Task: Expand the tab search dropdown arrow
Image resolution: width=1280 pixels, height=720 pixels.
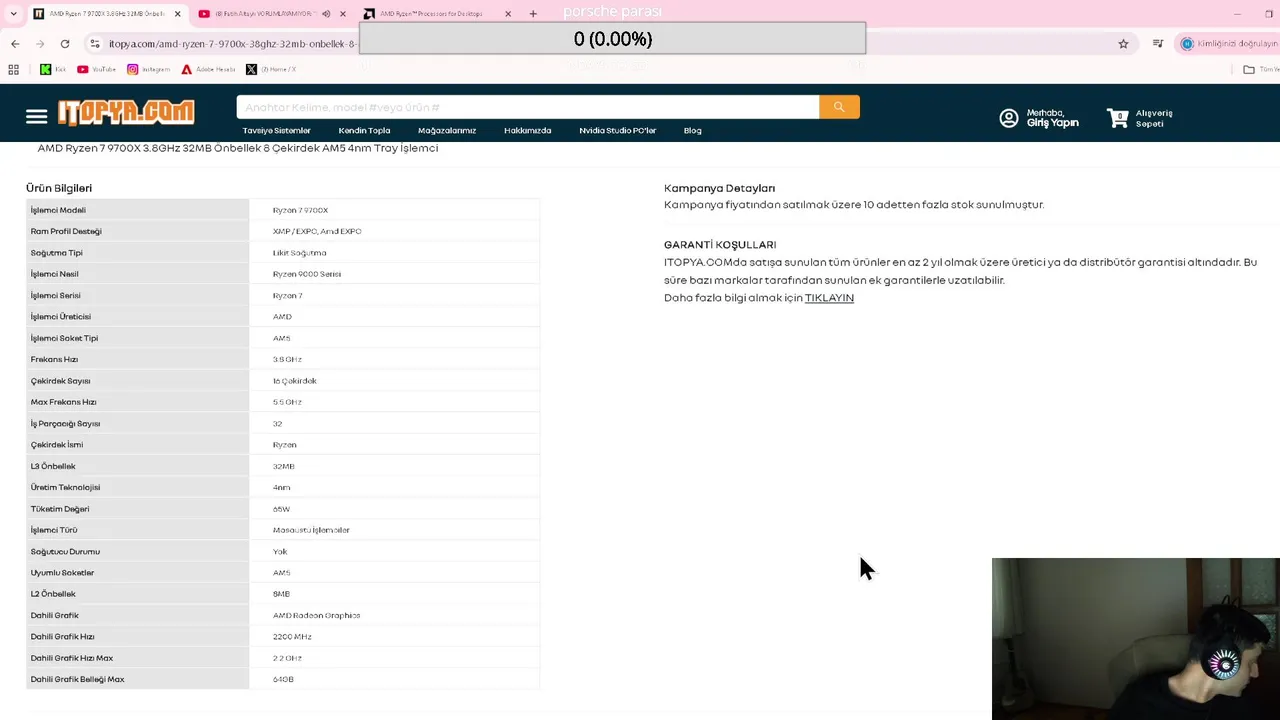Action: pyautogui.click(x=13, y=14)
